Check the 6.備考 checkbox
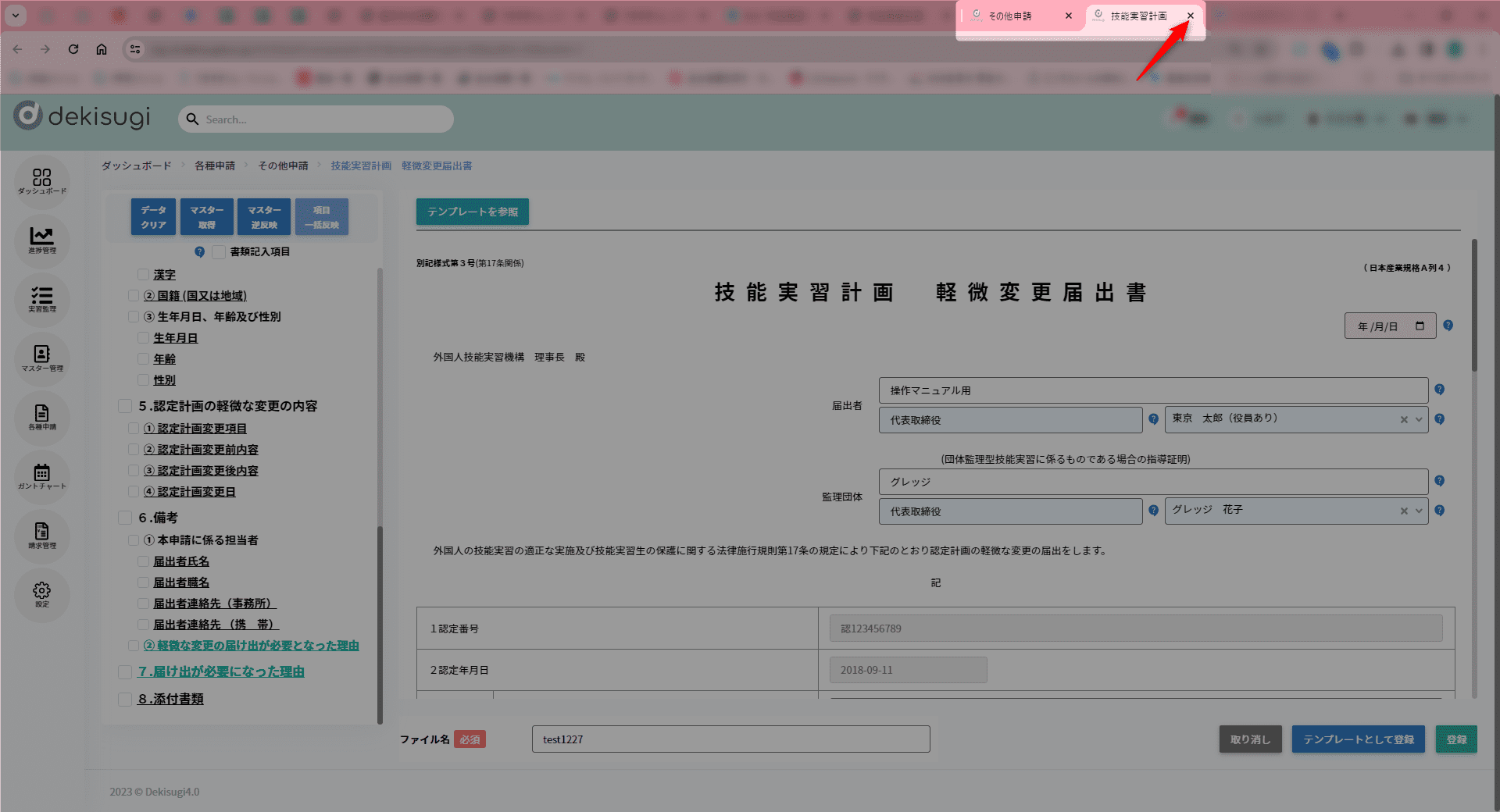This screenshot has width=1500, height=812. pyautogui.click(x=125, y=518)
